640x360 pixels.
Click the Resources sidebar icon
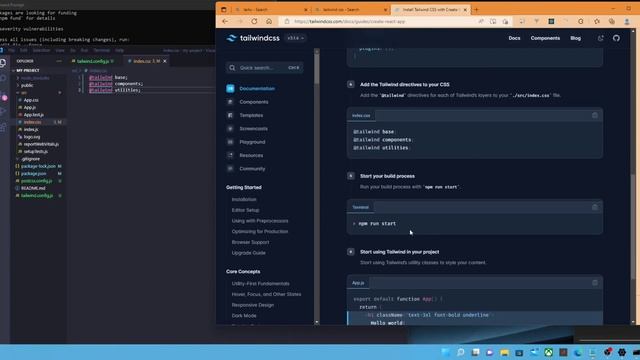230,155
